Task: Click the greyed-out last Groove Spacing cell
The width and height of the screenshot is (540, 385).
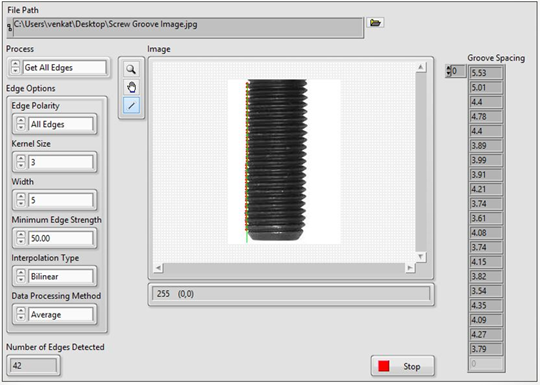Action: (486, 364)
